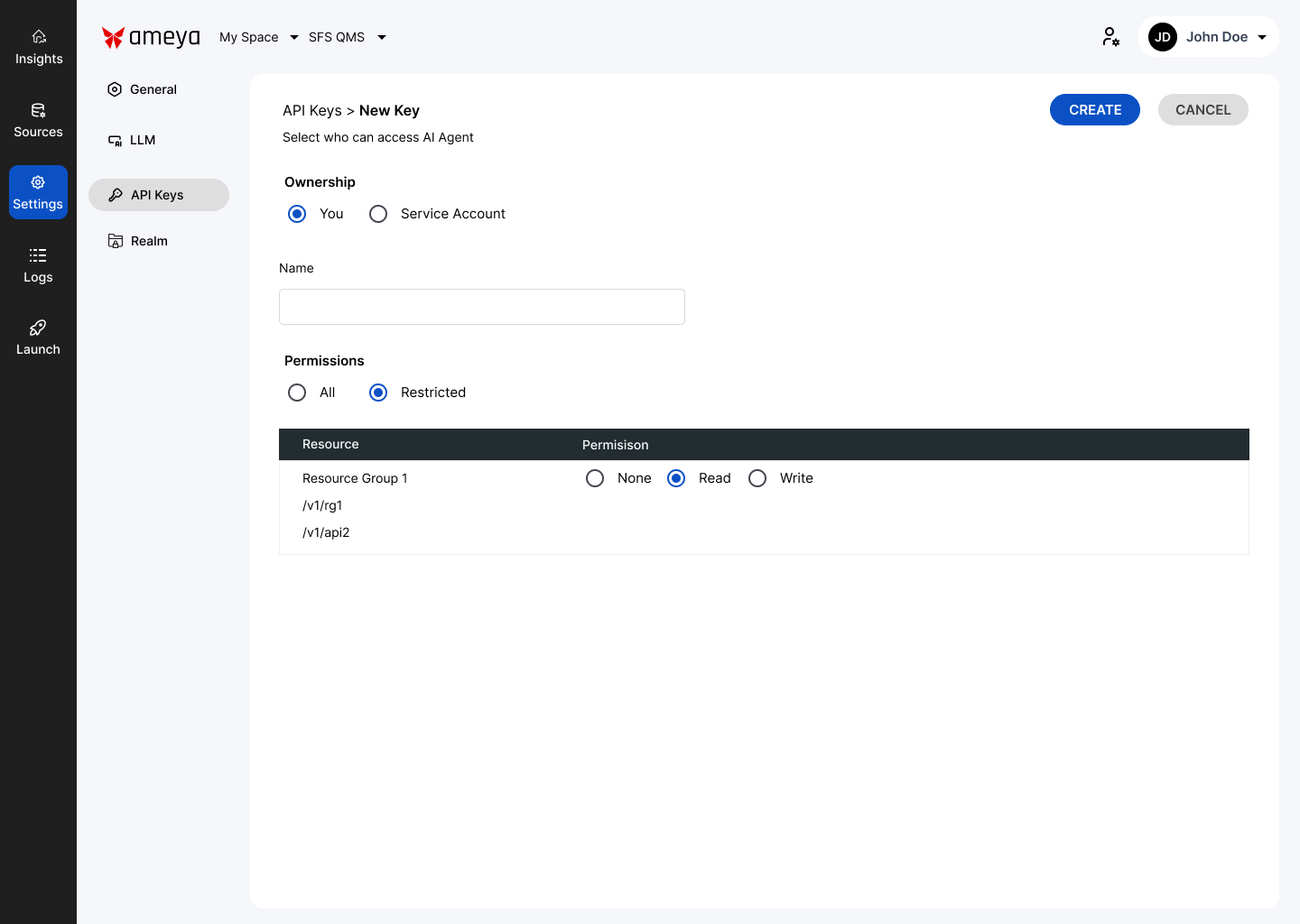Image resolution: width=1300 pixels, height=924 pixels.
Task: Select Service Account ownership option
Action: coord(378,214)
